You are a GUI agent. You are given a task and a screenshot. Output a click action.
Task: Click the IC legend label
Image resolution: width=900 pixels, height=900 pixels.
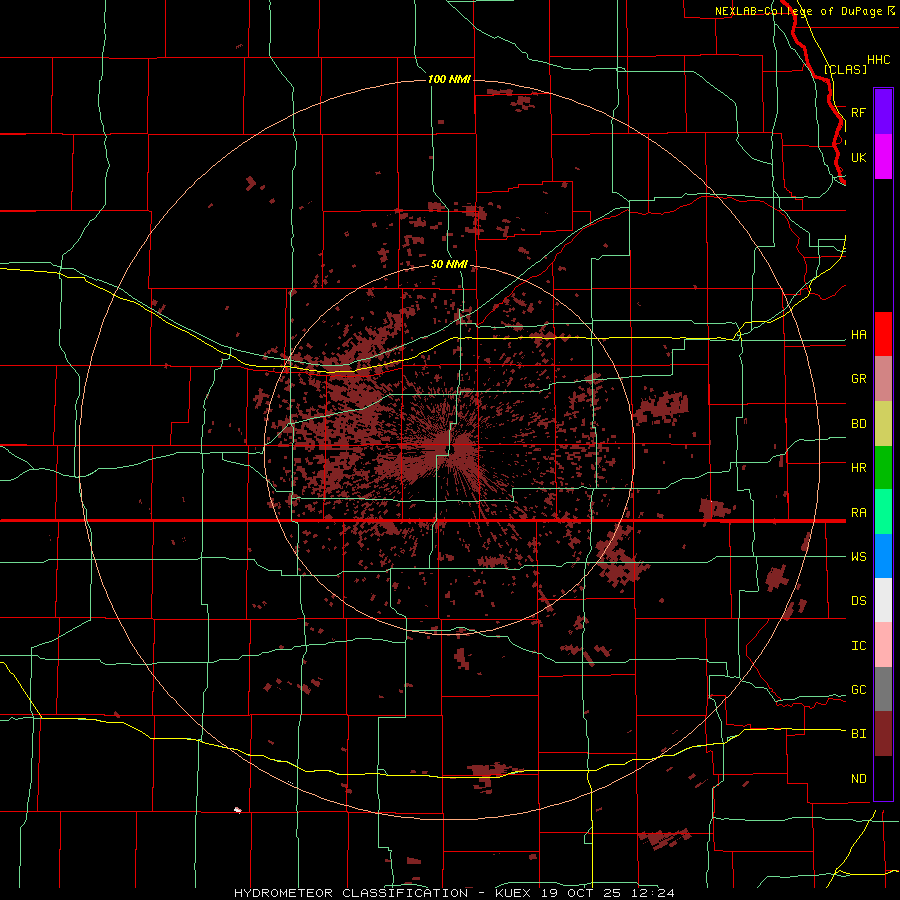858,646
